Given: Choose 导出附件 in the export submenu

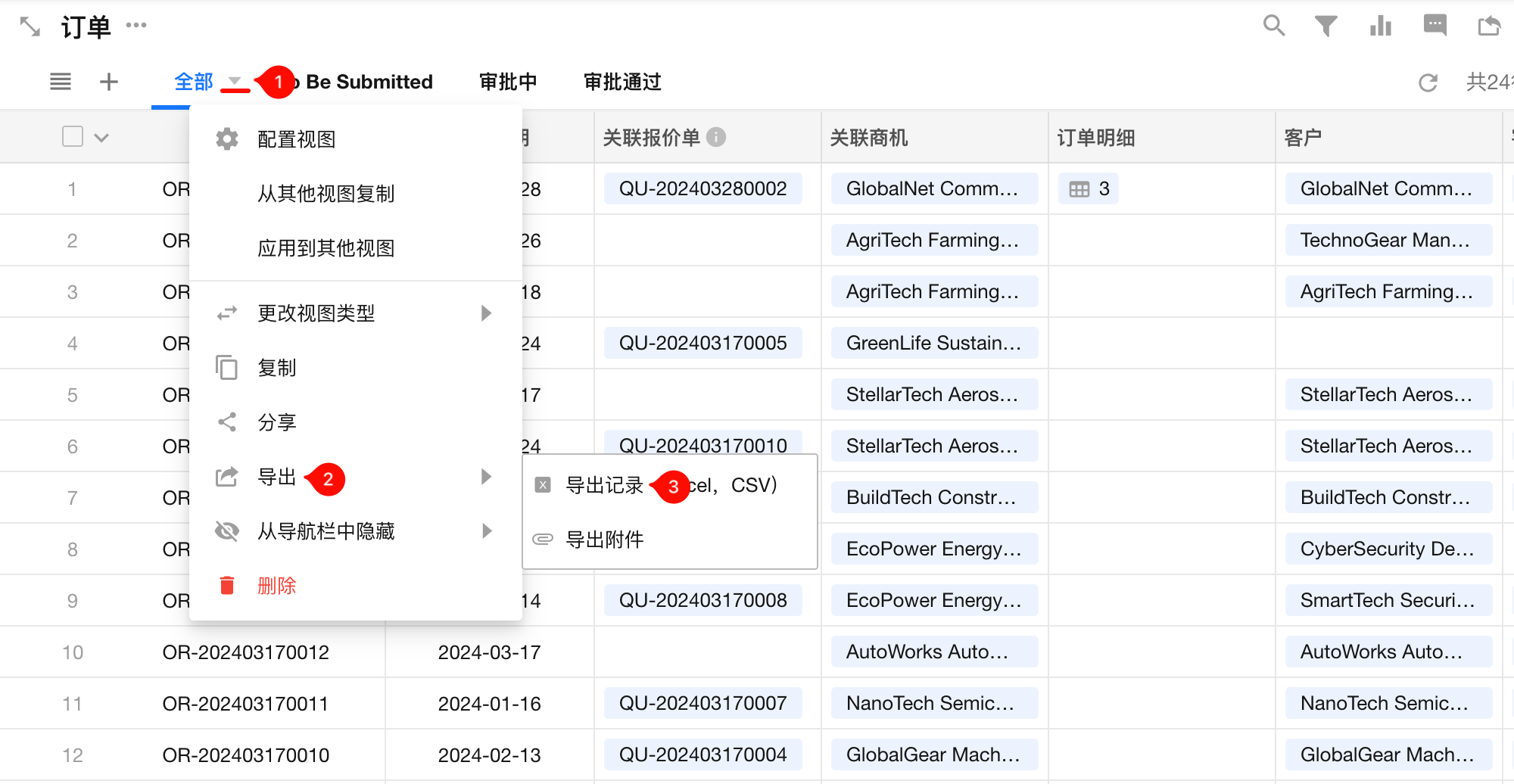Looking at the screenshot, I should tap(604, 540).
